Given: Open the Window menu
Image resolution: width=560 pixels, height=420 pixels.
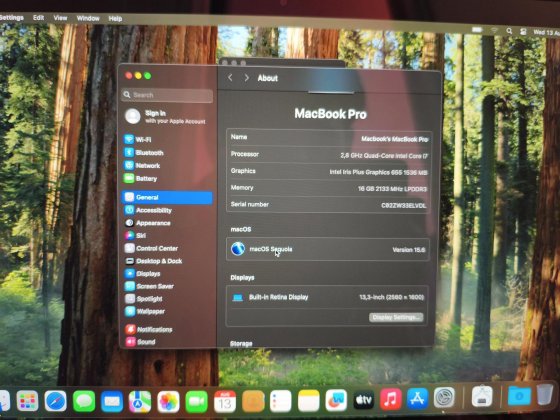Looking at the screenshot, I should [88, 18].
